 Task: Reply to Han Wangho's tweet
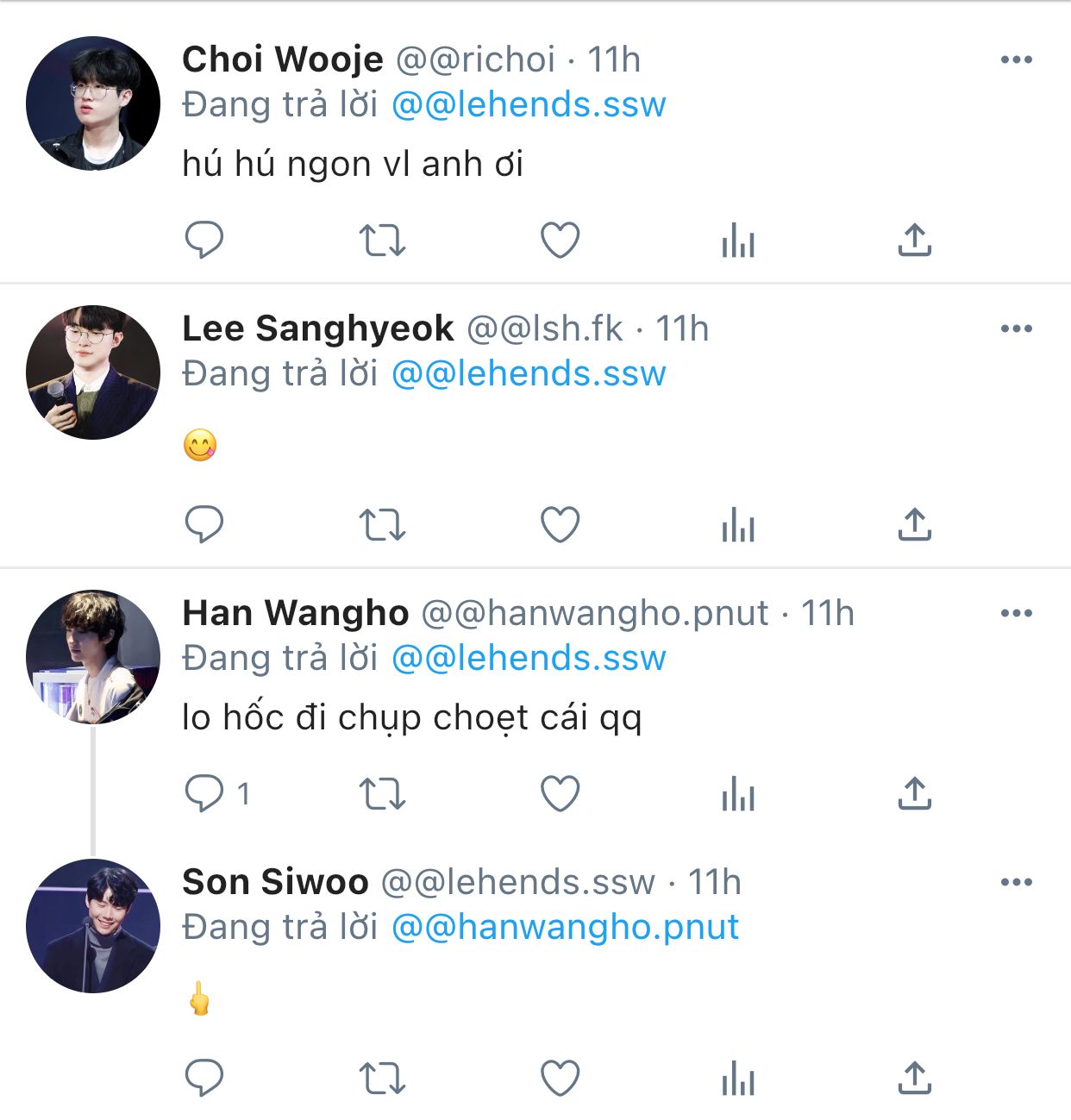(204, 793)
